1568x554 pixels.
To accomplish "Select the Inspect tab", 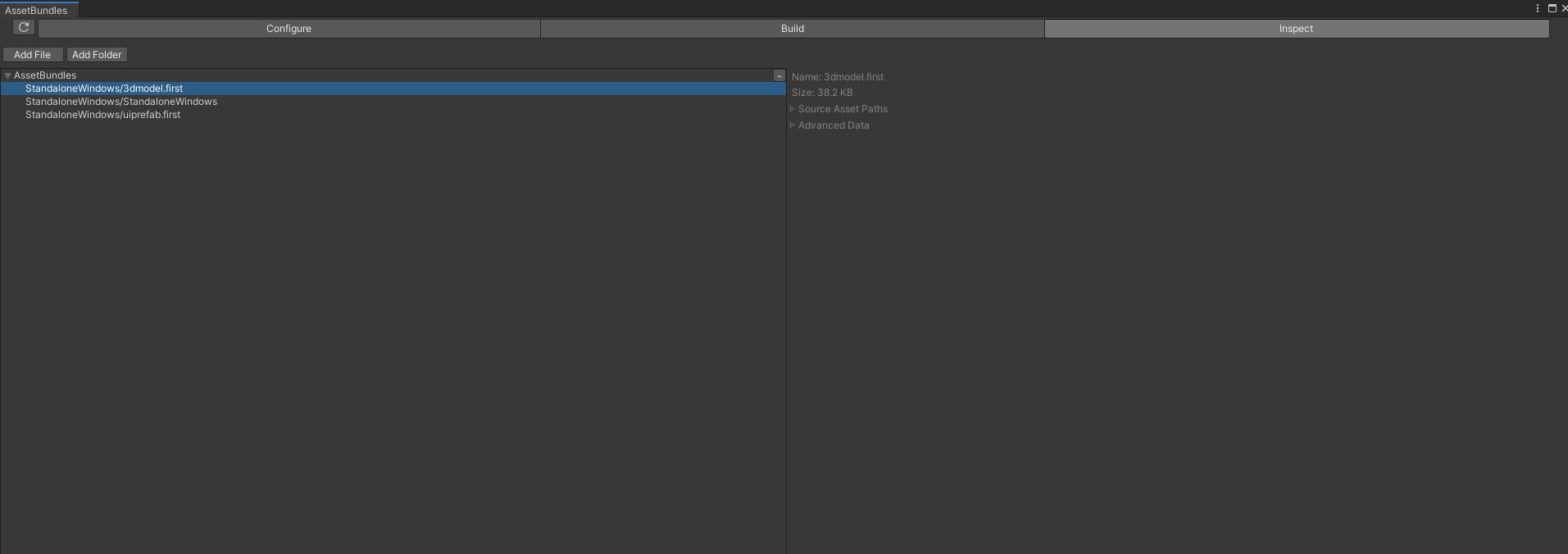I will tap(1296, 29).
